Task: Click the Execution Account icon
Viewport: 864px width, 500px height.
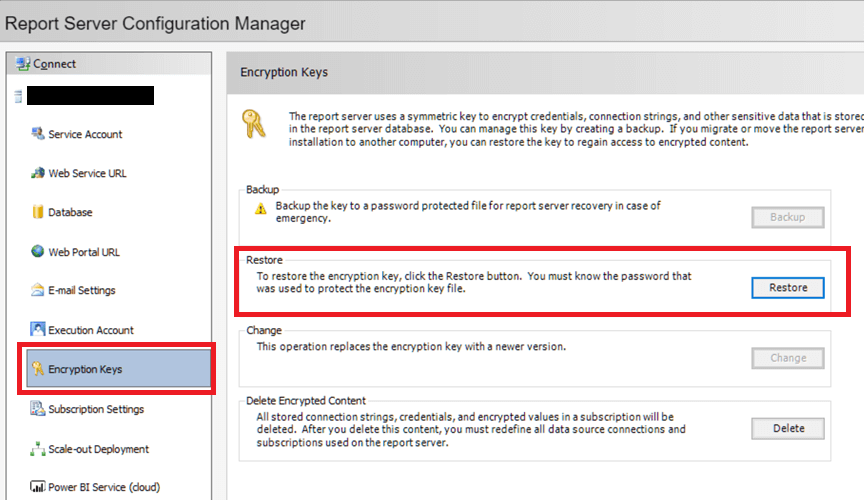Action: click(x=39, y=329)
